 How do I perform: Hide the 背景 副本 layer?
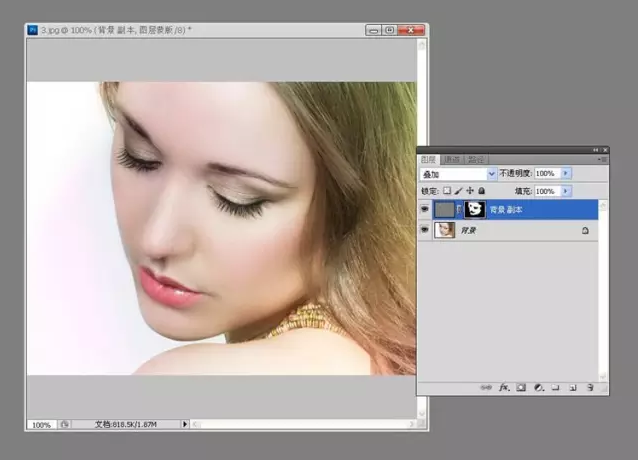tap(426, 210)
